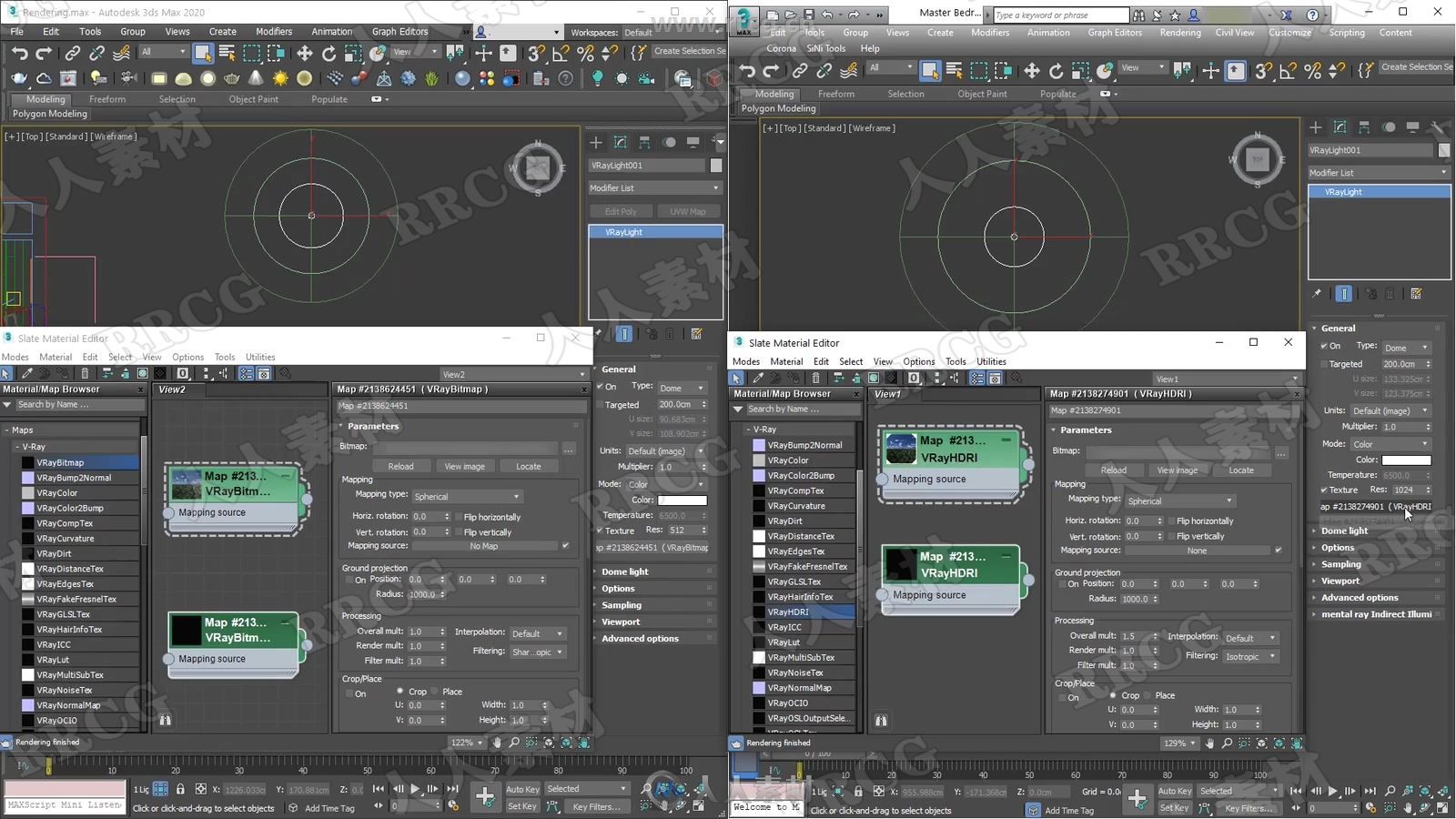
Task: Choose Select Object tool in left main toolbar
Action: pyautogui.click(x=203, y=53)
